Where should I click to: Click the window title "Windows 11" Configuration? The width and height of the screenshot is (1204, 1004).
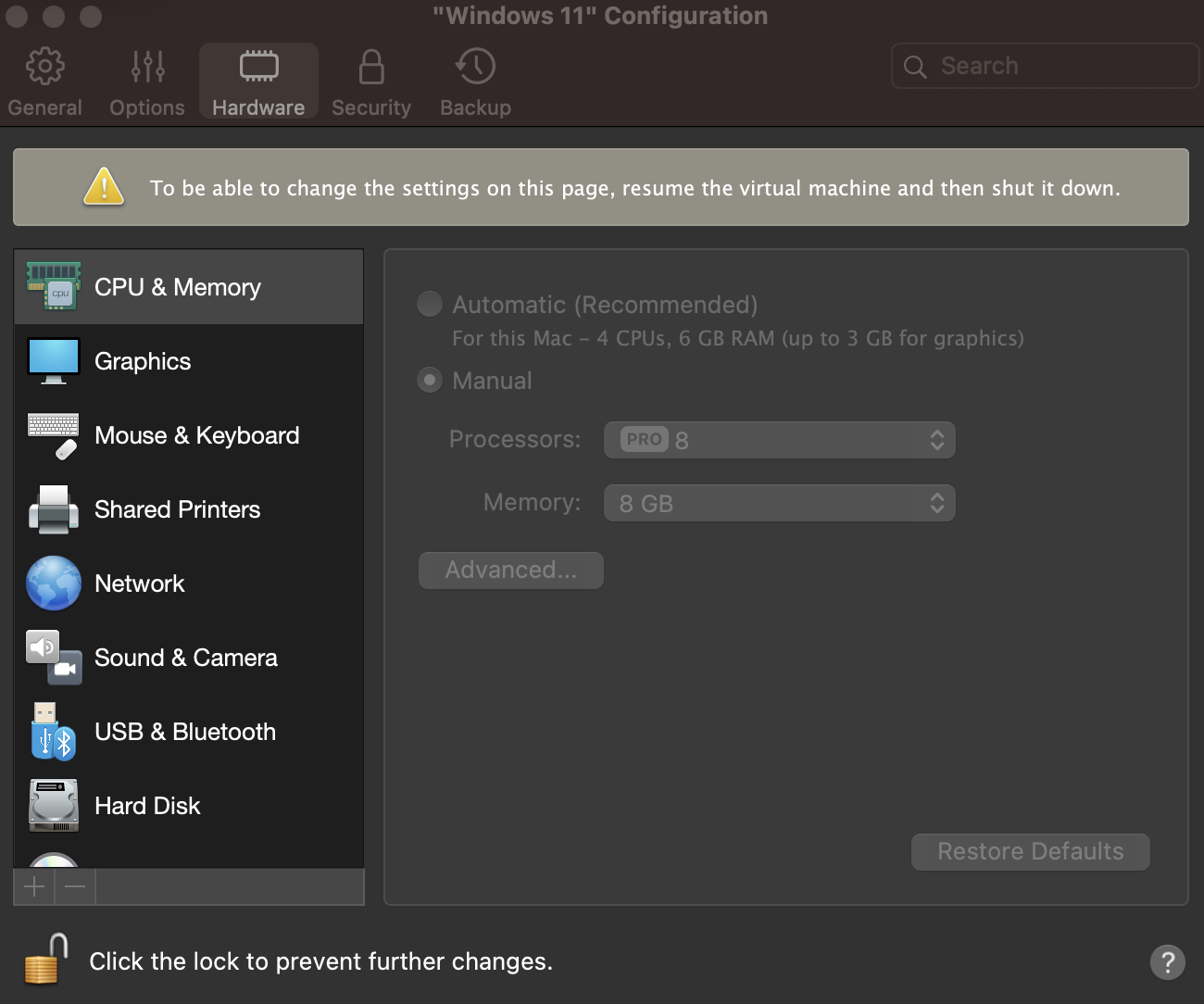coord(600,16)
